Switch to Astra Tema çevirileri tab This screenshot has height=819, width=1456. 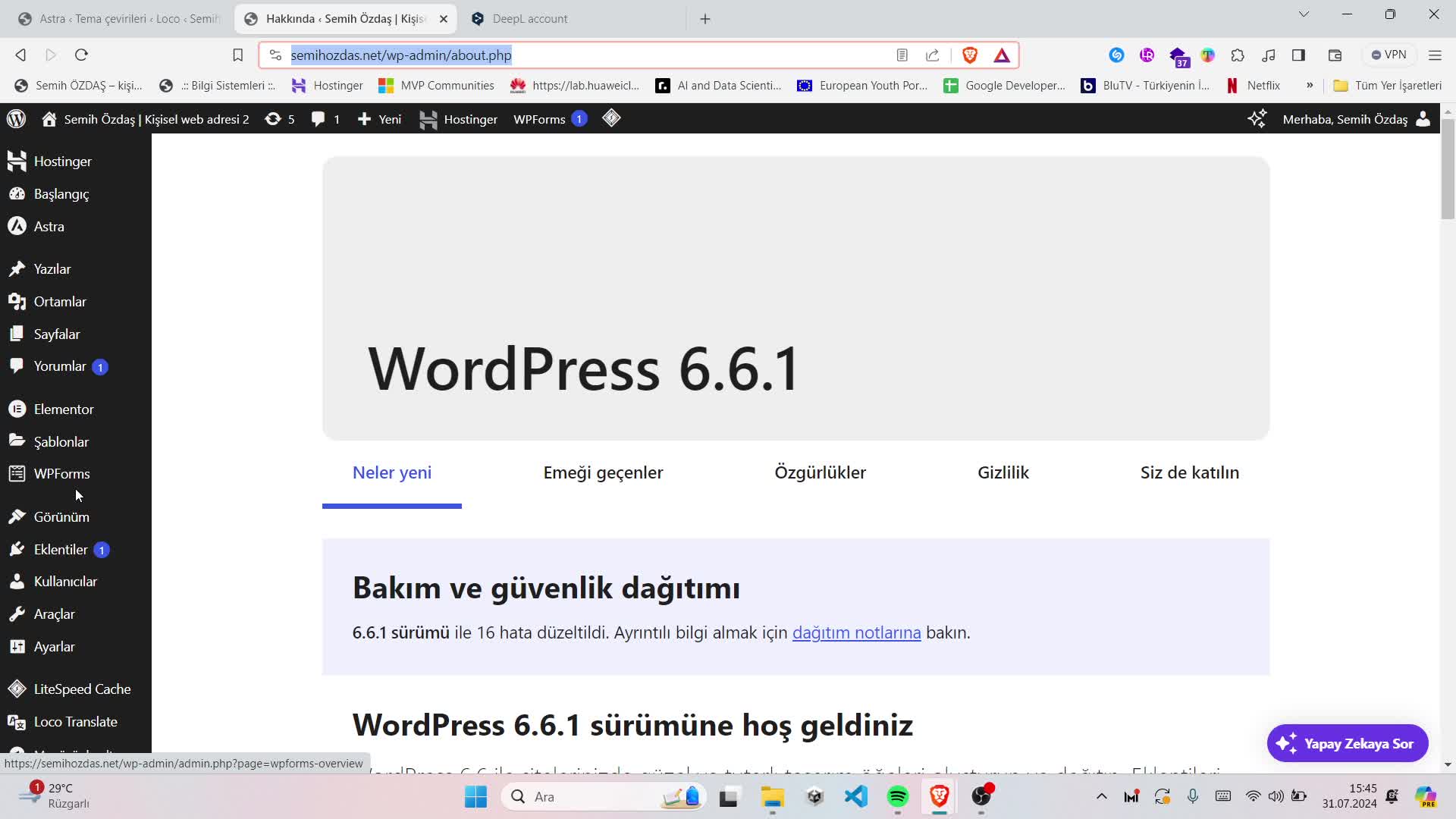[x=118, y=19]
